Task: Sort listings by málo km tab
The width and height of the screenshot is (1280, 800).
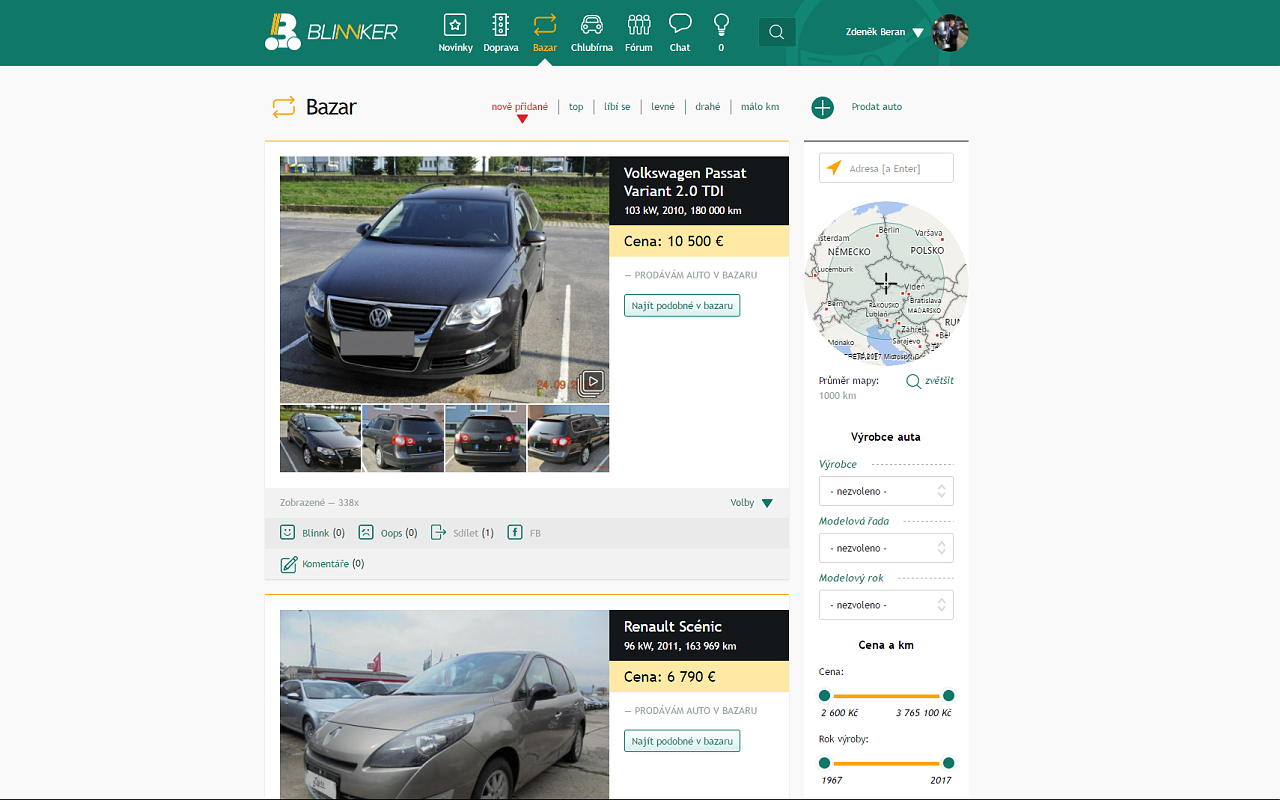Action: 760,107
